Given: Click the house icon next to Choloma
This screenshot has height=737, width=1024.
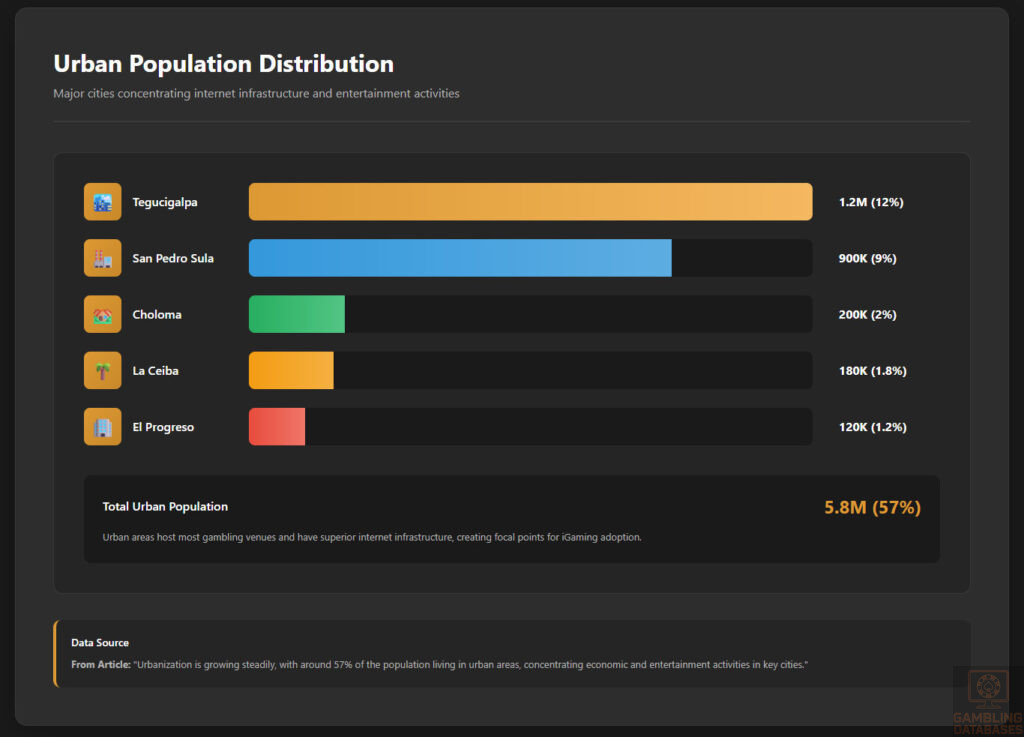Looking at the screenshot, I should [x=102, y=314].
